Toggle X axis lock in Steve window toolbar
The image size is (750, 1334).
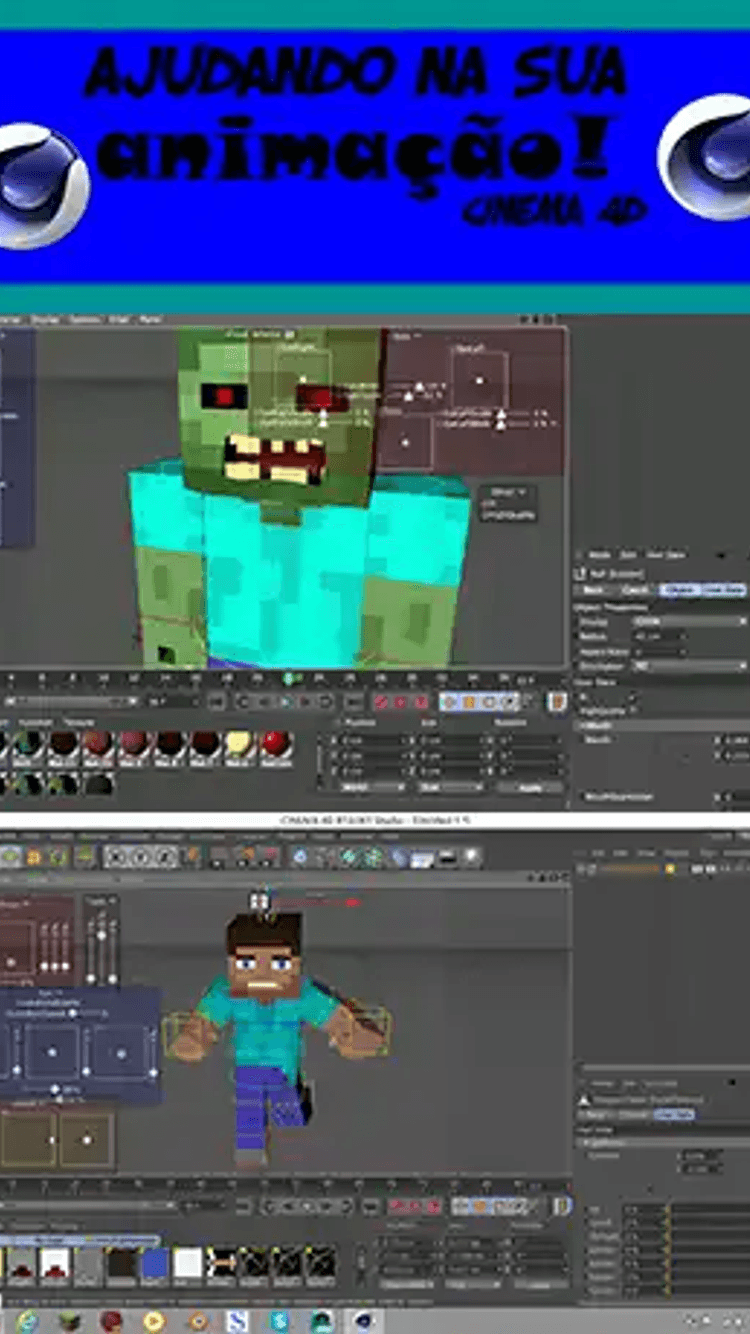117,858
